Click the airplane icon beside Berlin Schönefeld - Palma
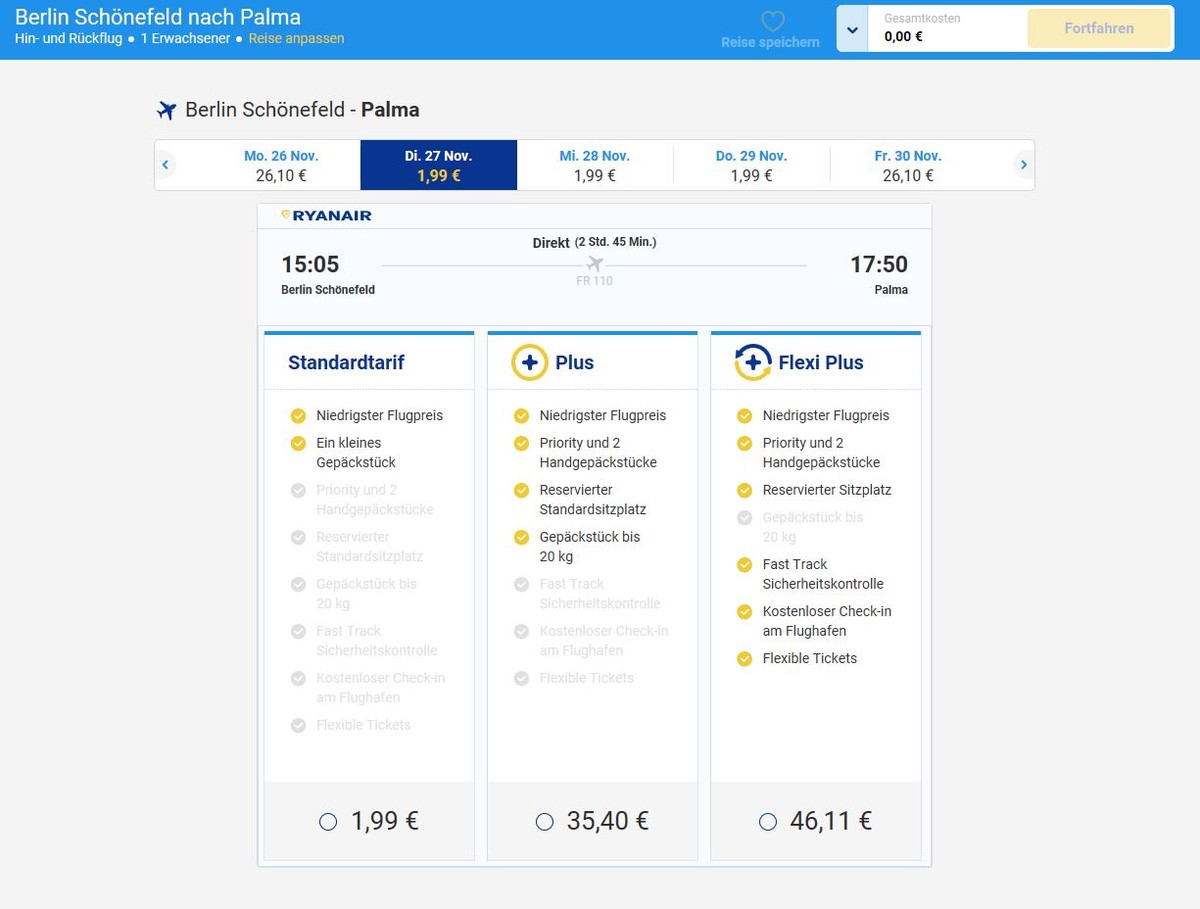Viewport: 1200px width, 909px height. tap(166, 110)
